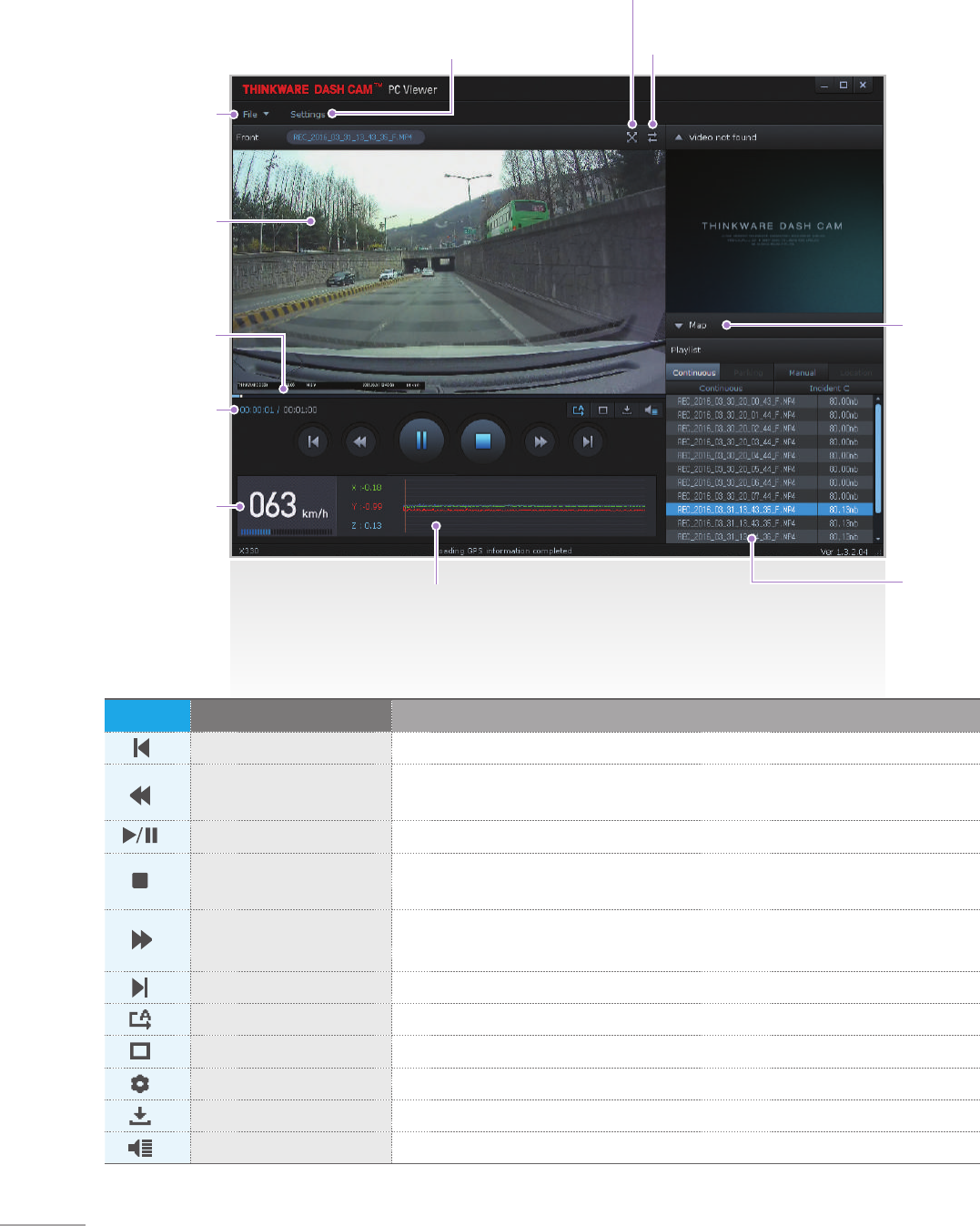Screen dimensions: 980x1226
Task: Select the Location playlist tab
Action: pyautogui.click(x=855, y=372)
